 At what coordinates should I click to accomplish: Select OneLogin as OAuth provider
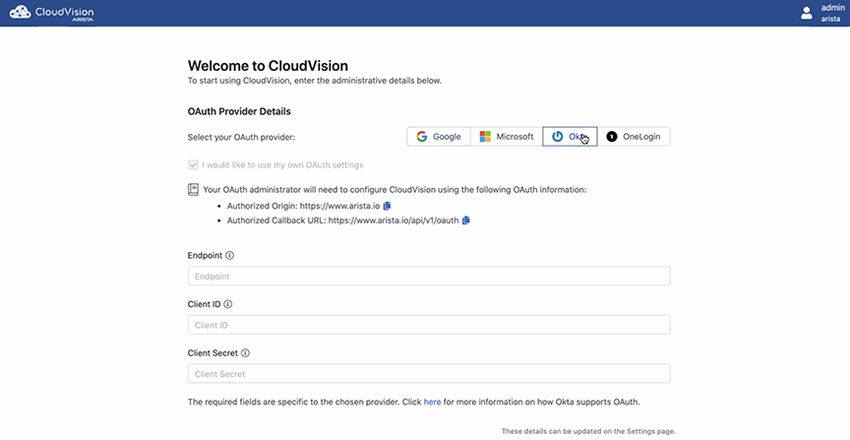point(634,137)
